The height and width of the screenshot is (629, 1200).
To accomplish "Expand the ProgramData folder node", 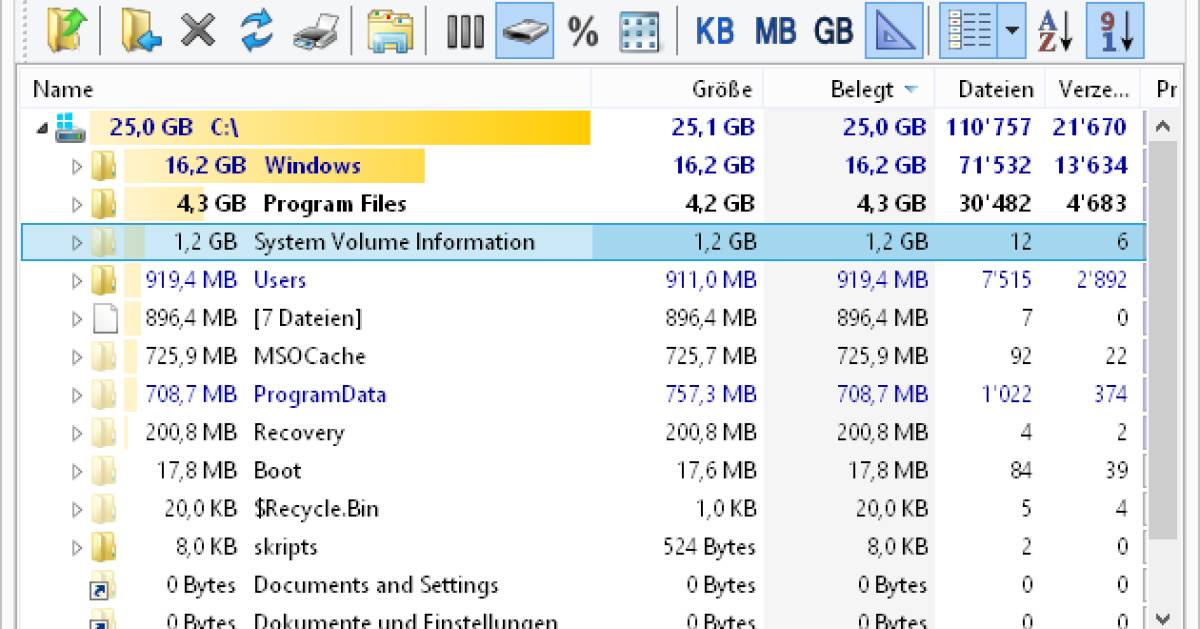I will (77, 395).
